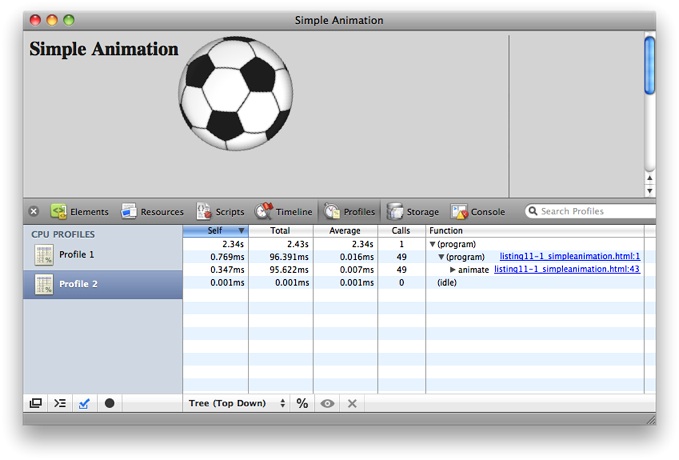Click the dock to main window icon
679x460 pixels.
36,403
